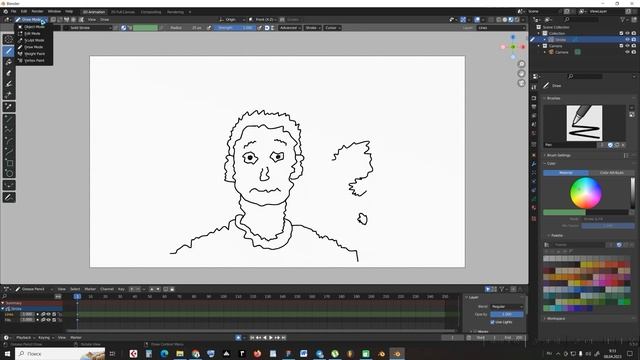Select the Color Attribute mode button
Image resolution: width=640 pixels, height=360 pixels.
point(611,173)
